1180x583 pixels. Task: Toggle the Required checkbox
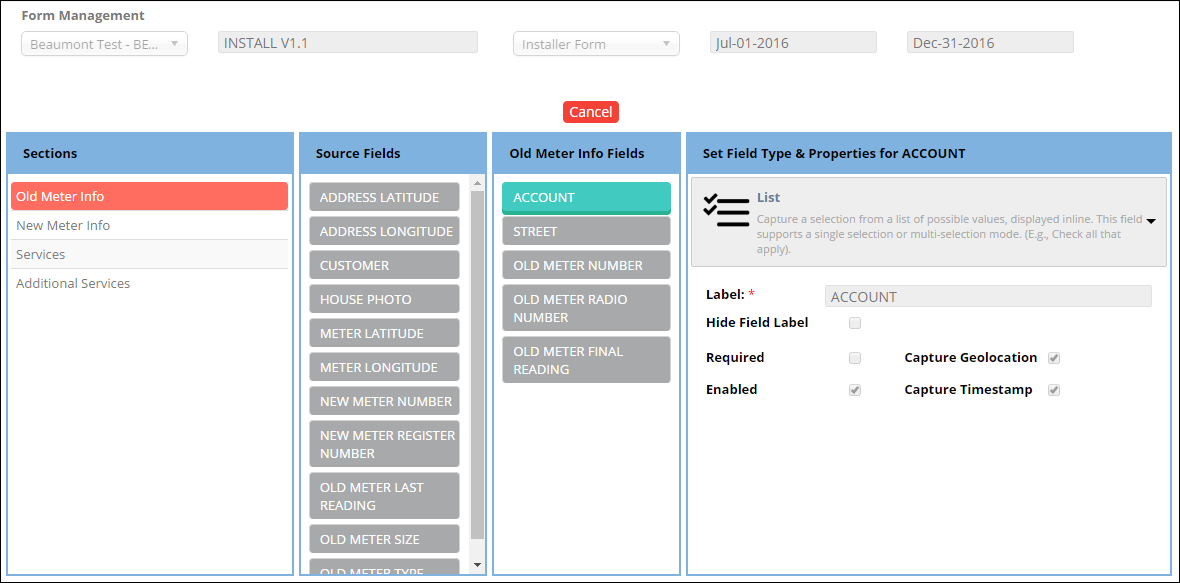click(855, 358)
